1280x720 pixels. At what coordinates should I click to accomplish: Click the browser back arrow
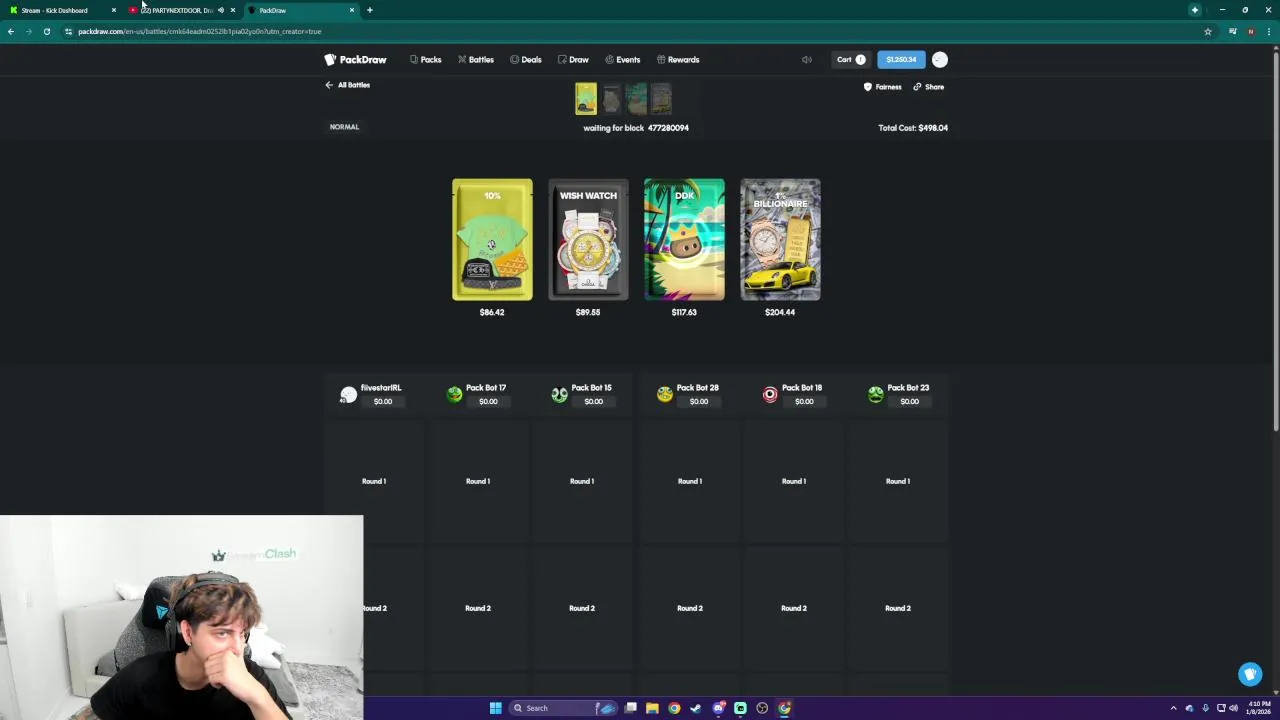point(11,32)
